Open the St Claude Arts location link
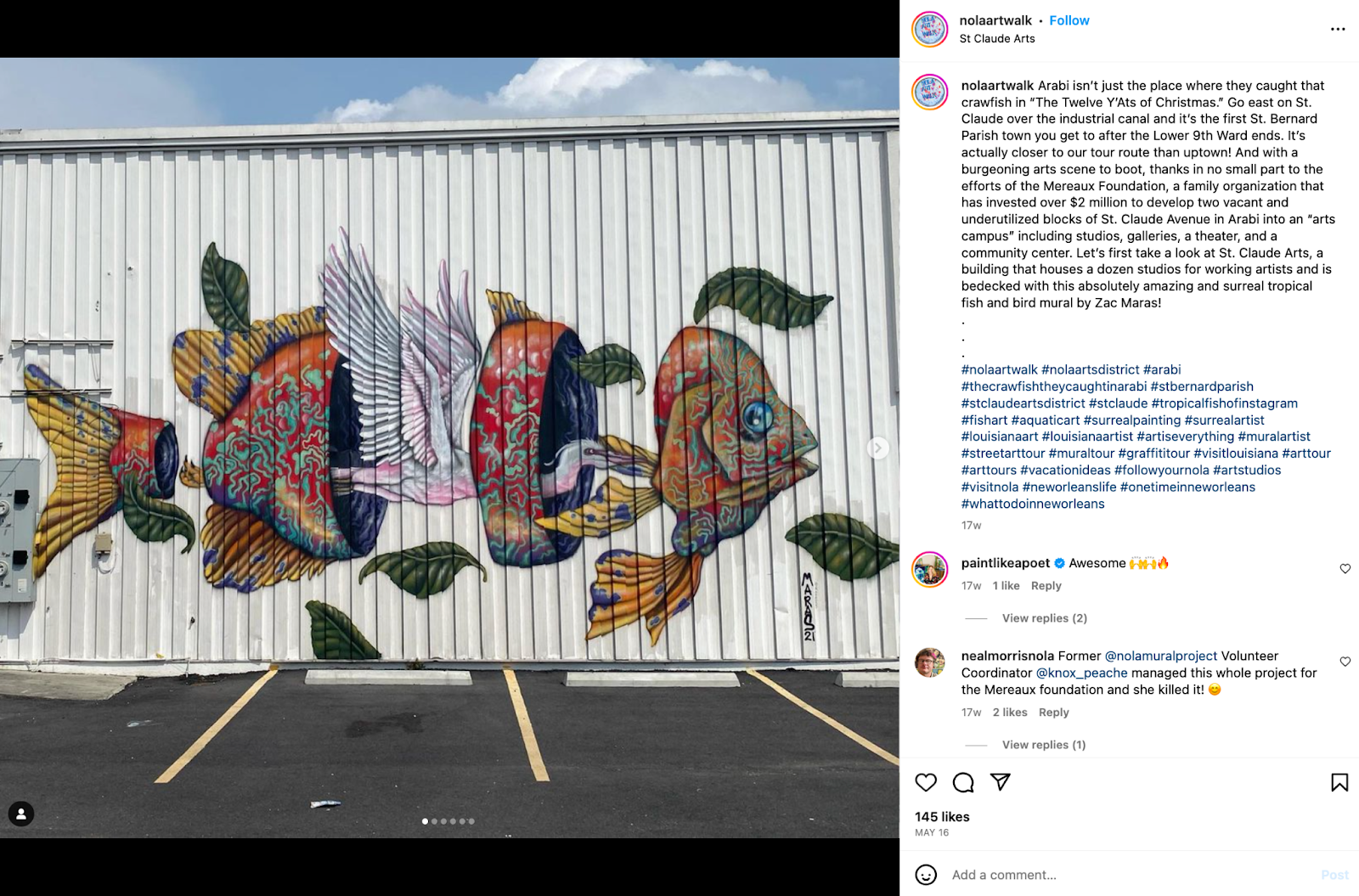 point(997,38)
